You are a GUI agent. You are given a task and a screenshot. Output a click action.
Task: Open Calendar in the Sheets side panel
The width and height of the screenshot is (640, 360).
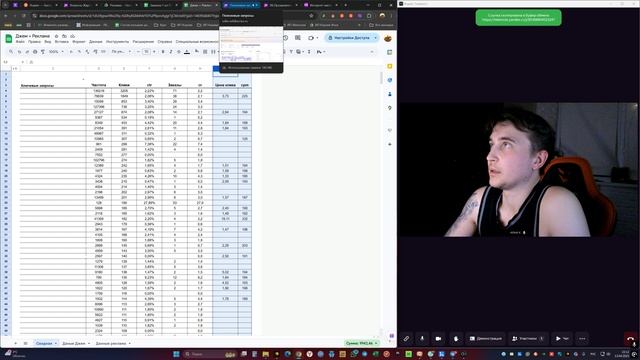click(x=390, y=52)
